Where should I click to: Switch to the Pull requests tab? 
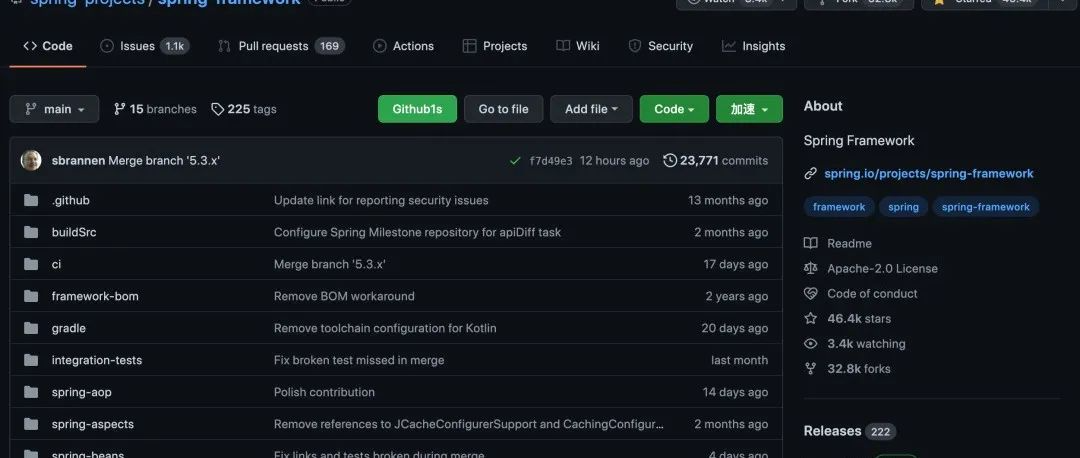click(281, 46)
